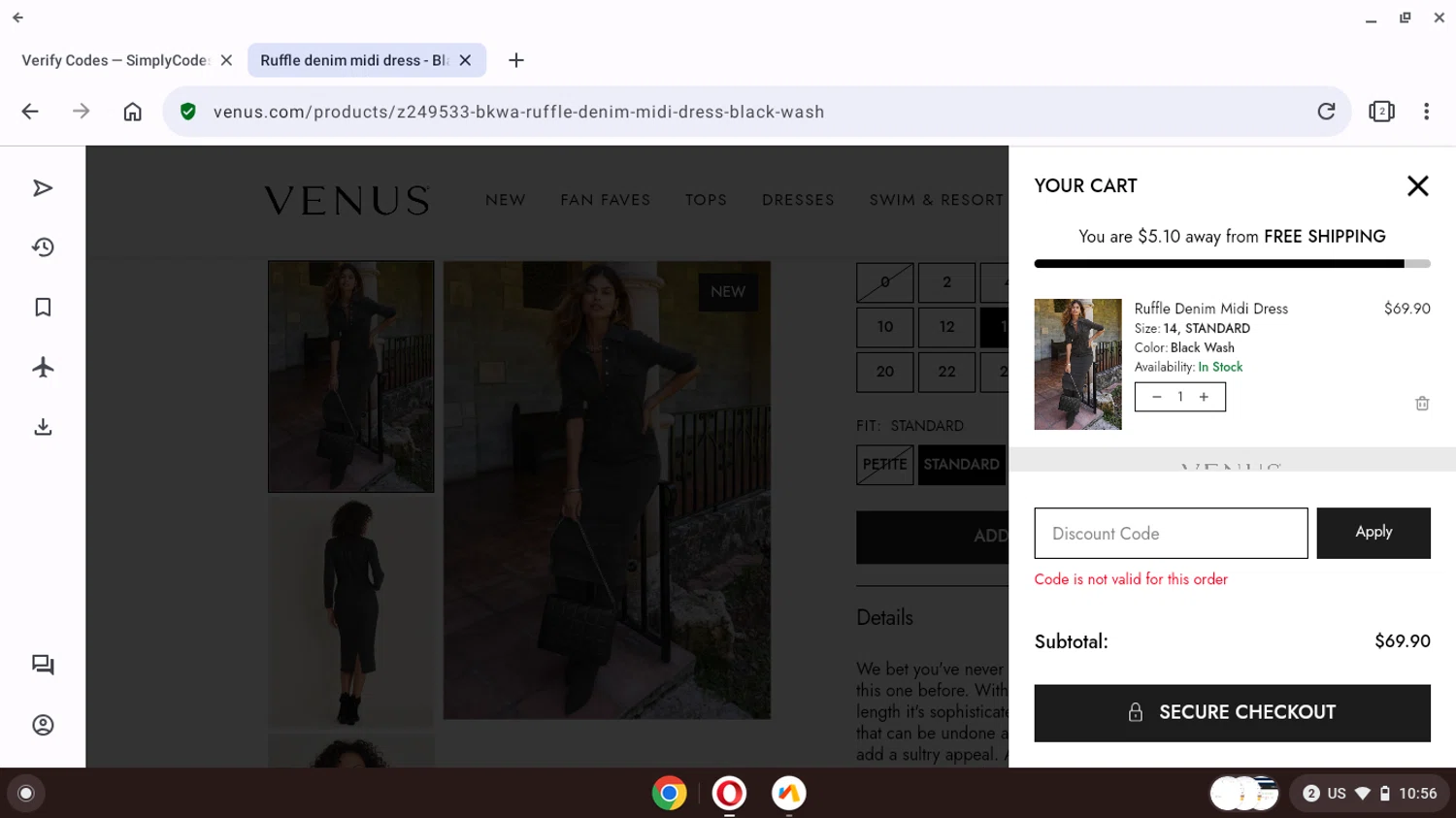Open sidebar send (paper plane) icon
Image resolution: width=1456 pixels, height=818 pixels.
43,187
